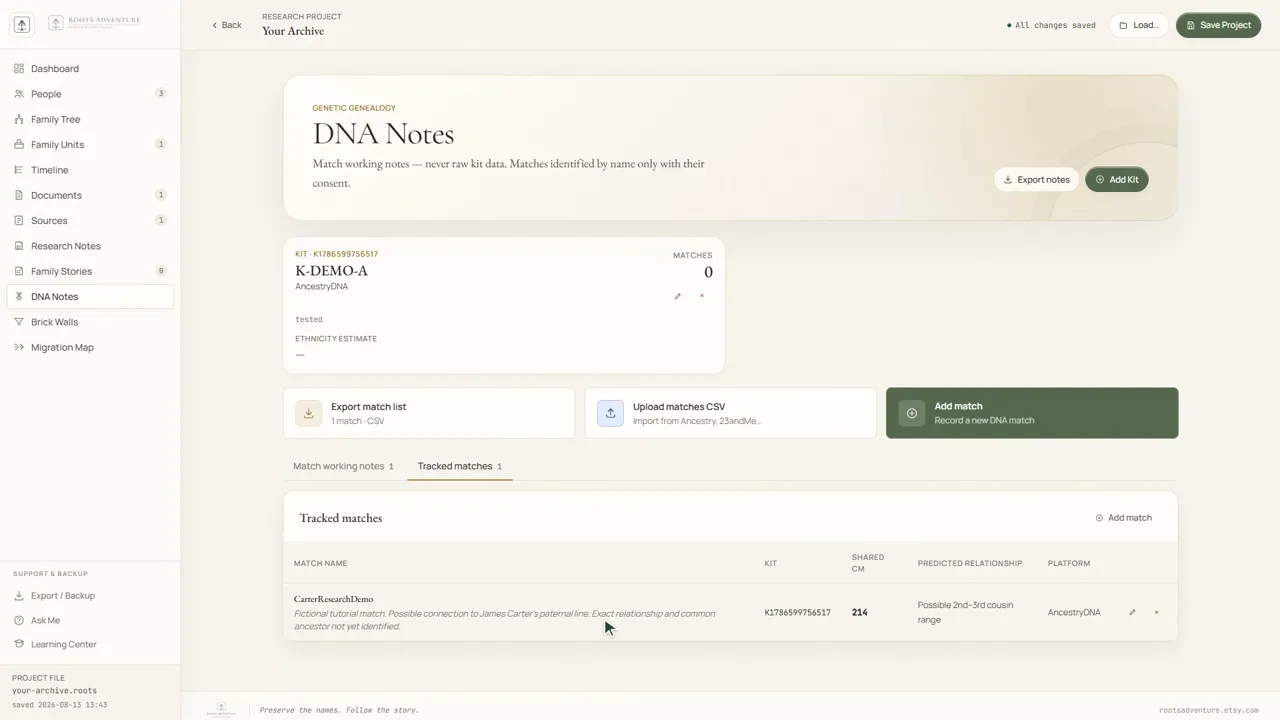Click the Export match list card

429,413
